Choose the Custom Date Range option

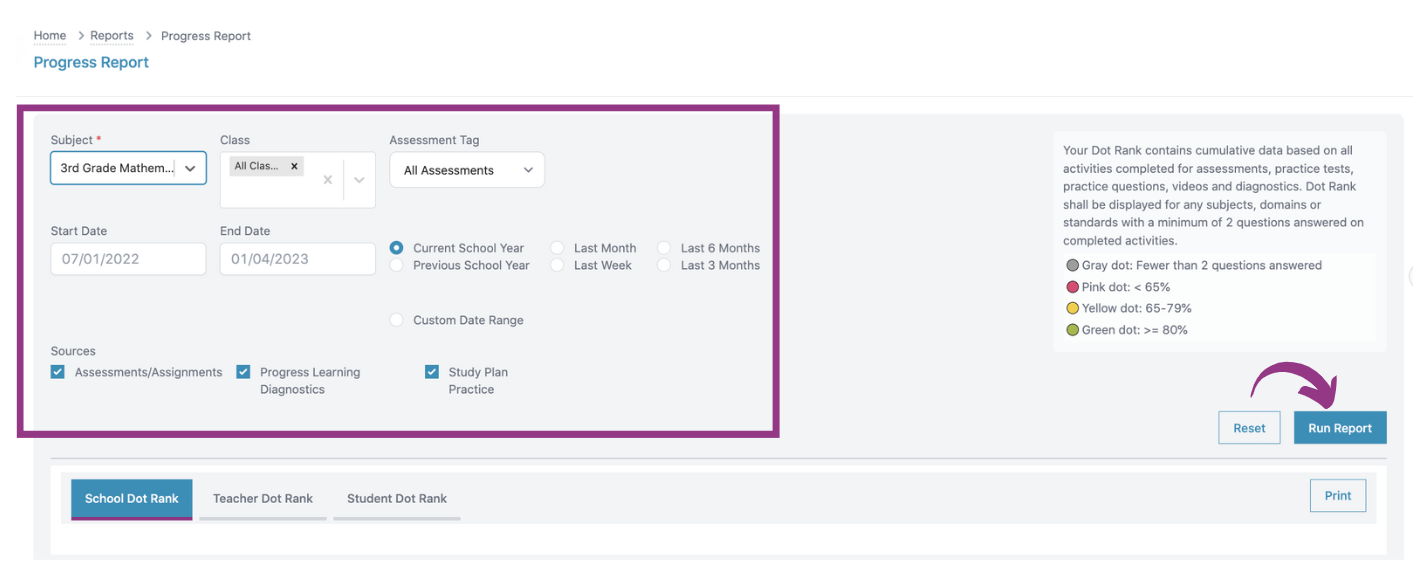tap(397, 320)
